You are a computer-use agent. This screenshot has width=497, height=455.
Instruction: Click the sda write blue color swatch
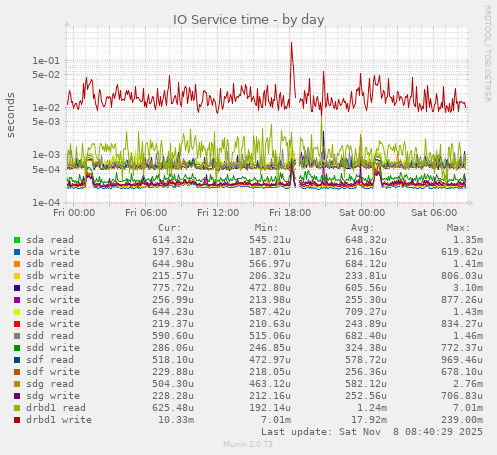pos(17,252)
